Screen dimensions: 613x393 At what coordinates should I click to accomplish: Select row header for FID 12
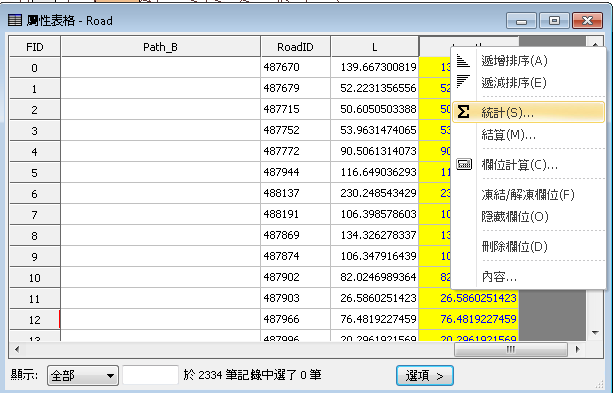tap(35, 319)
